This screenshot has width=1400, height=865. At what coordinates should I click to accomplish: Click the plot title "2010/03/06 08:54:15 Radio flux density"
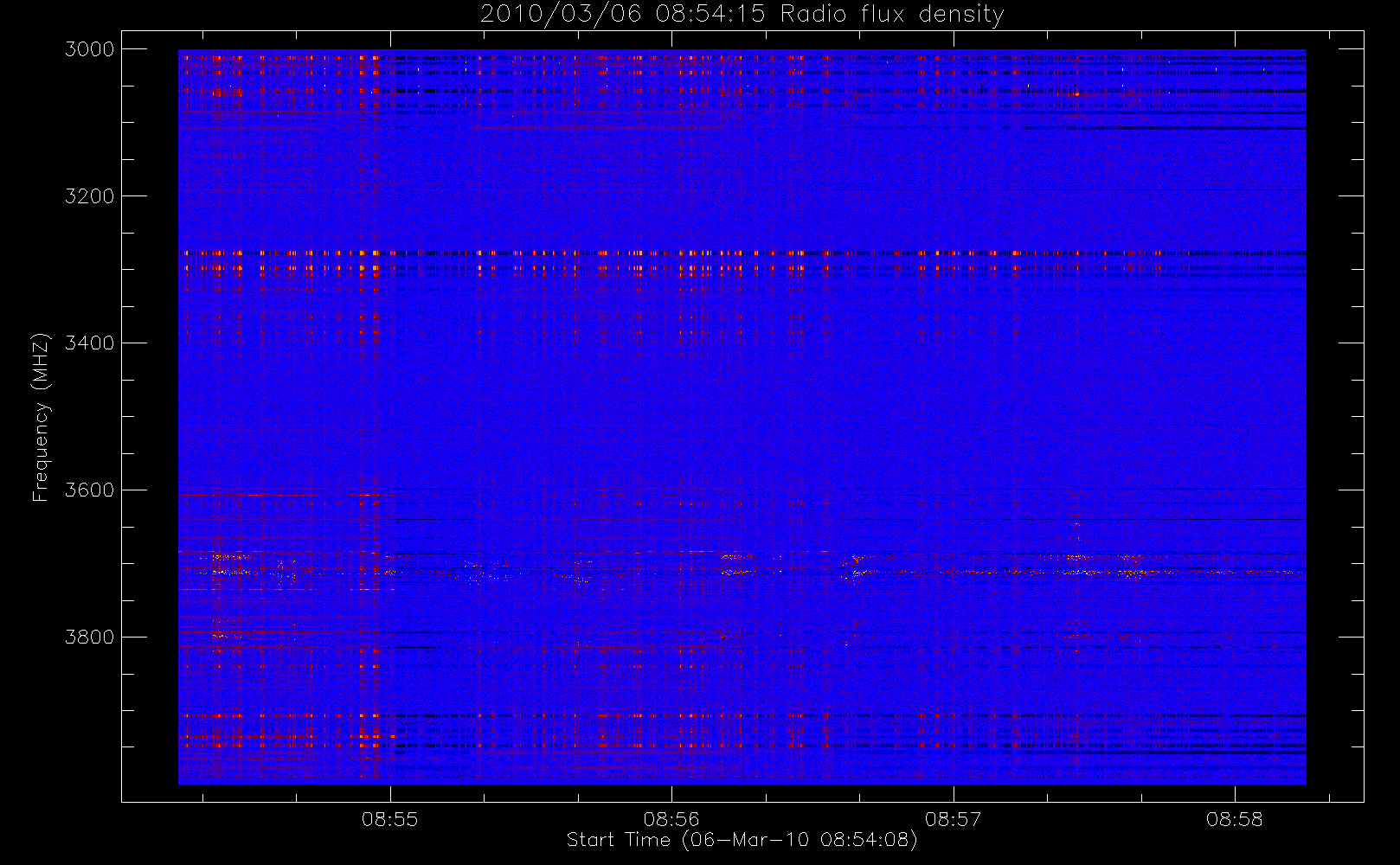pyautogui.click(x=742, y=15)
